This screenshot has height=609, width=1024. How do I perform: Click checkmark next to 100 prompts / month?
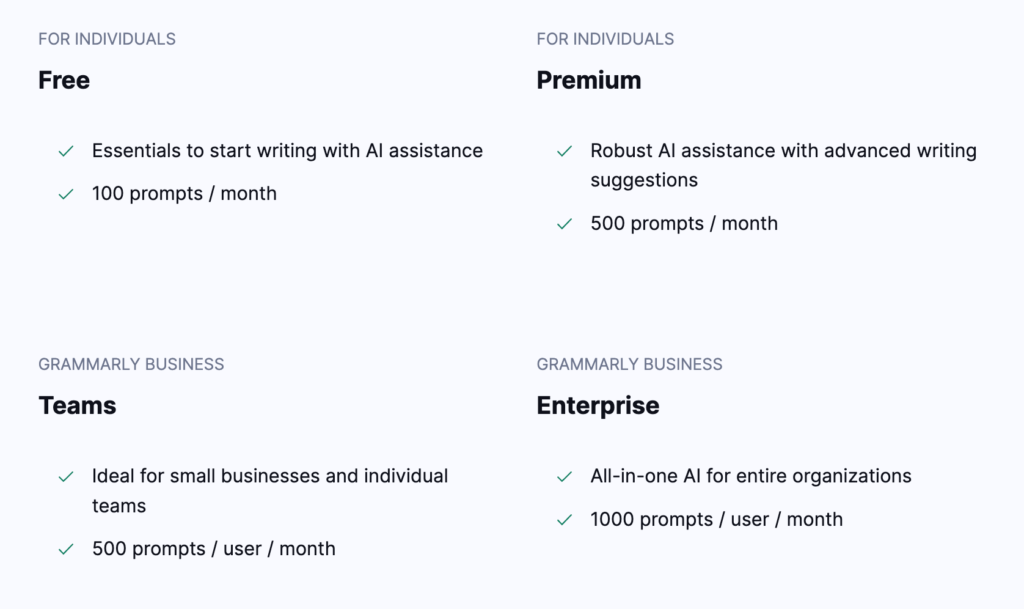[x=66, y=194]
